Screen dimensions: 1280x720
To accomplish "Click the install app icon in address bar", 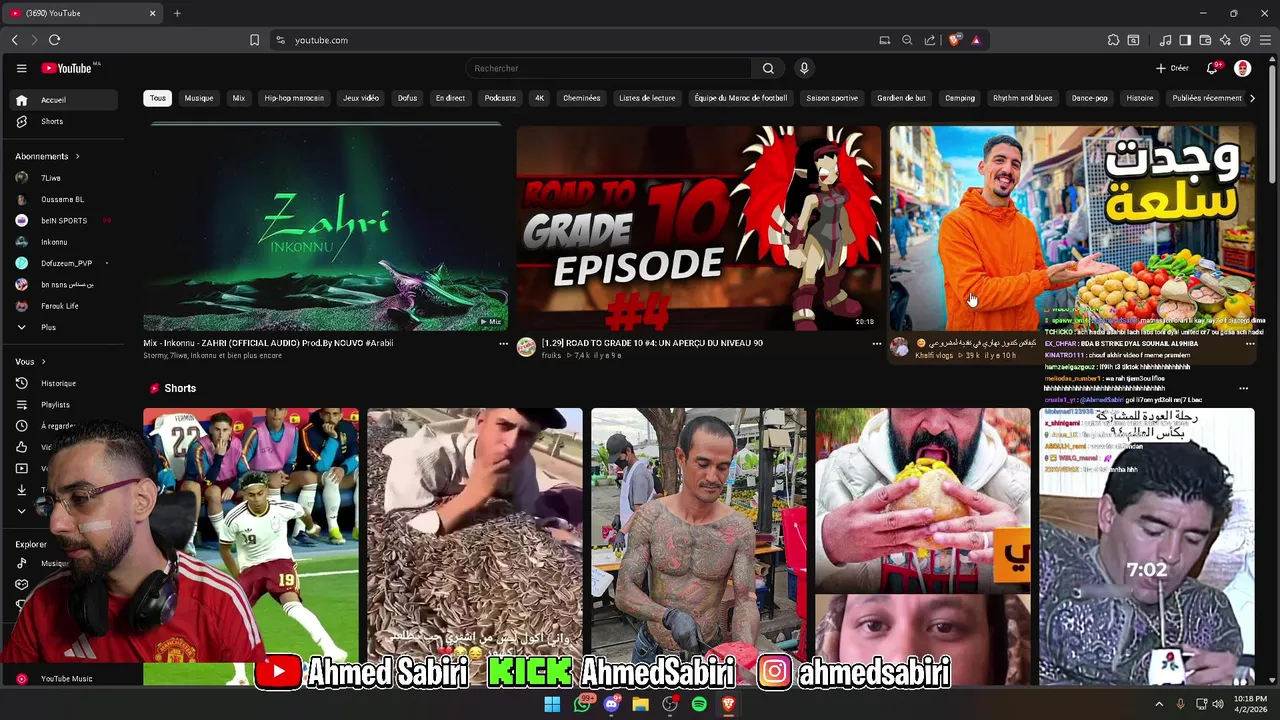I will point(885,40).
